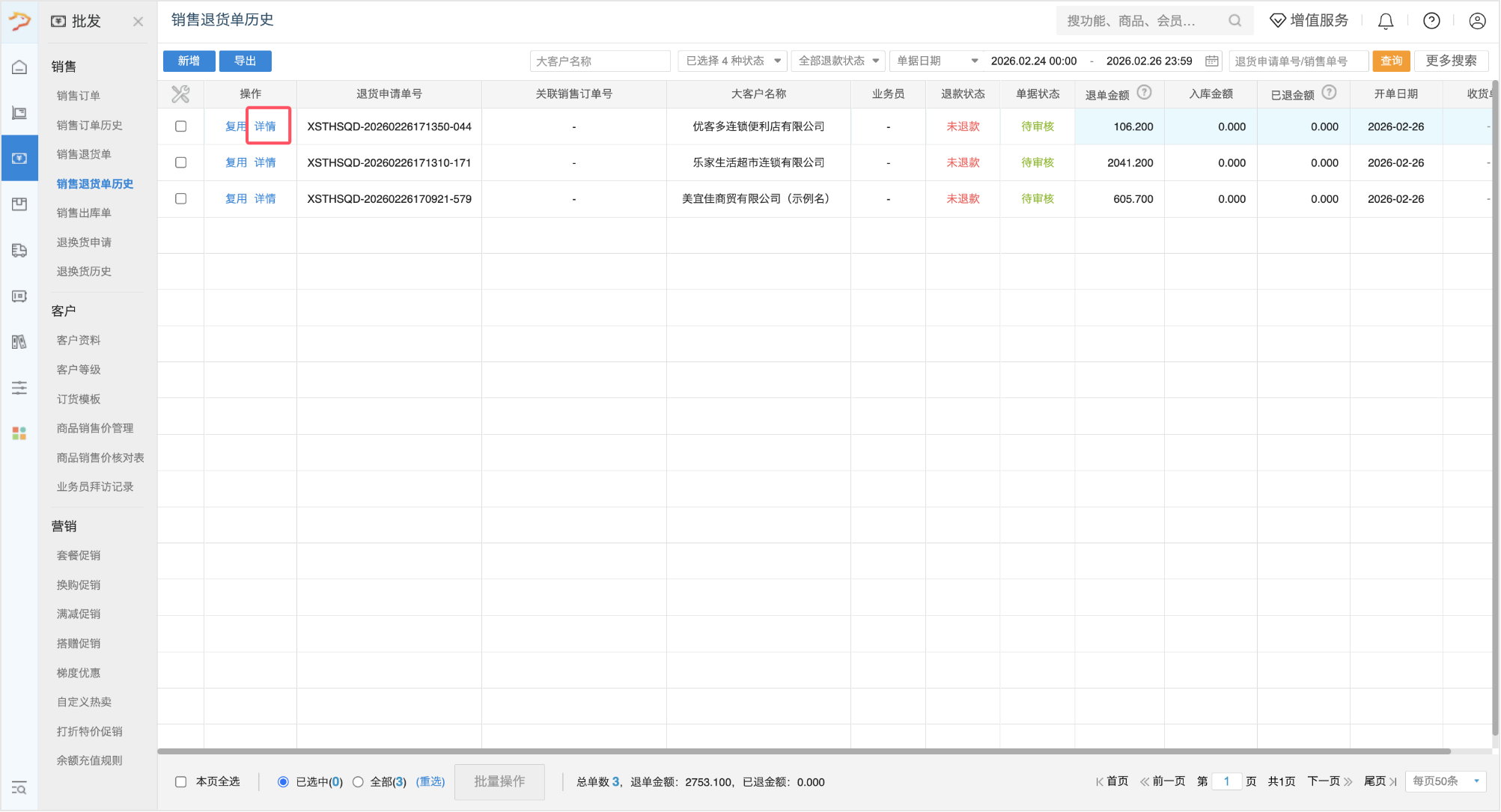Toggle the 本页全选 checkbox
1501x812 pixels.
(x=180, y=781)
